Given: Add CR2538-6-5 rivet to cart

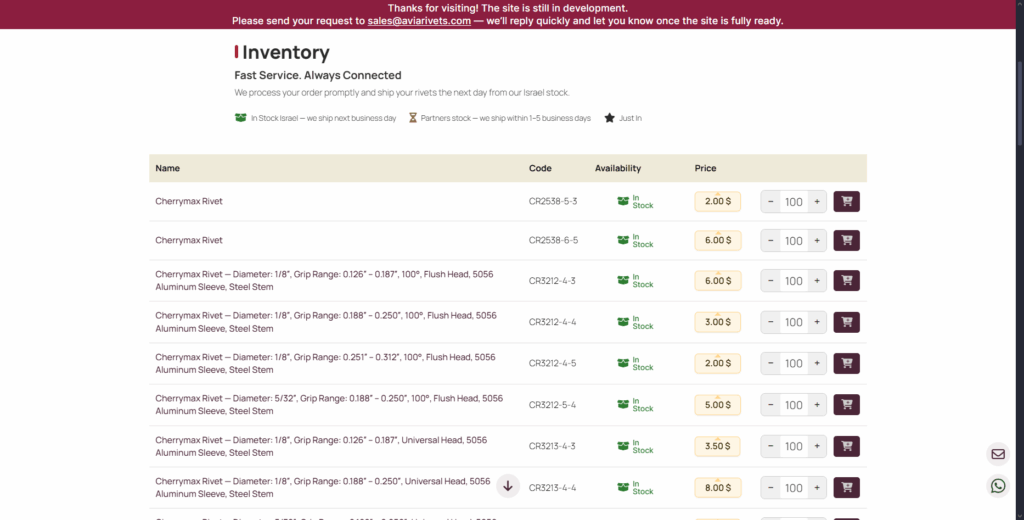Looking at the screenshot, I should click(x=846, y=240).
